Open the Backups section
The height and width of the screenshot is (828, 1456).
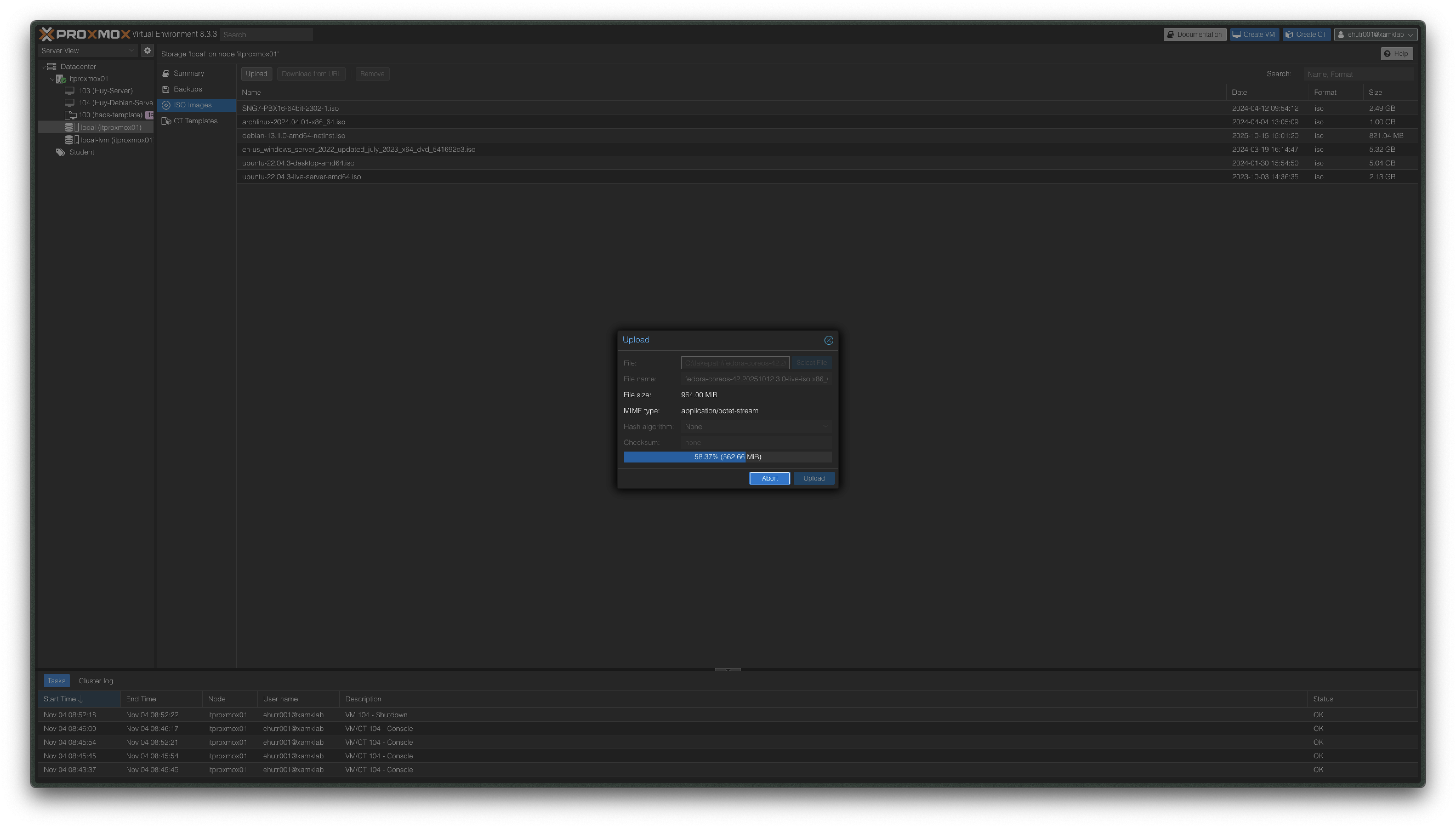pyautogui.click(x=188, y=89)
